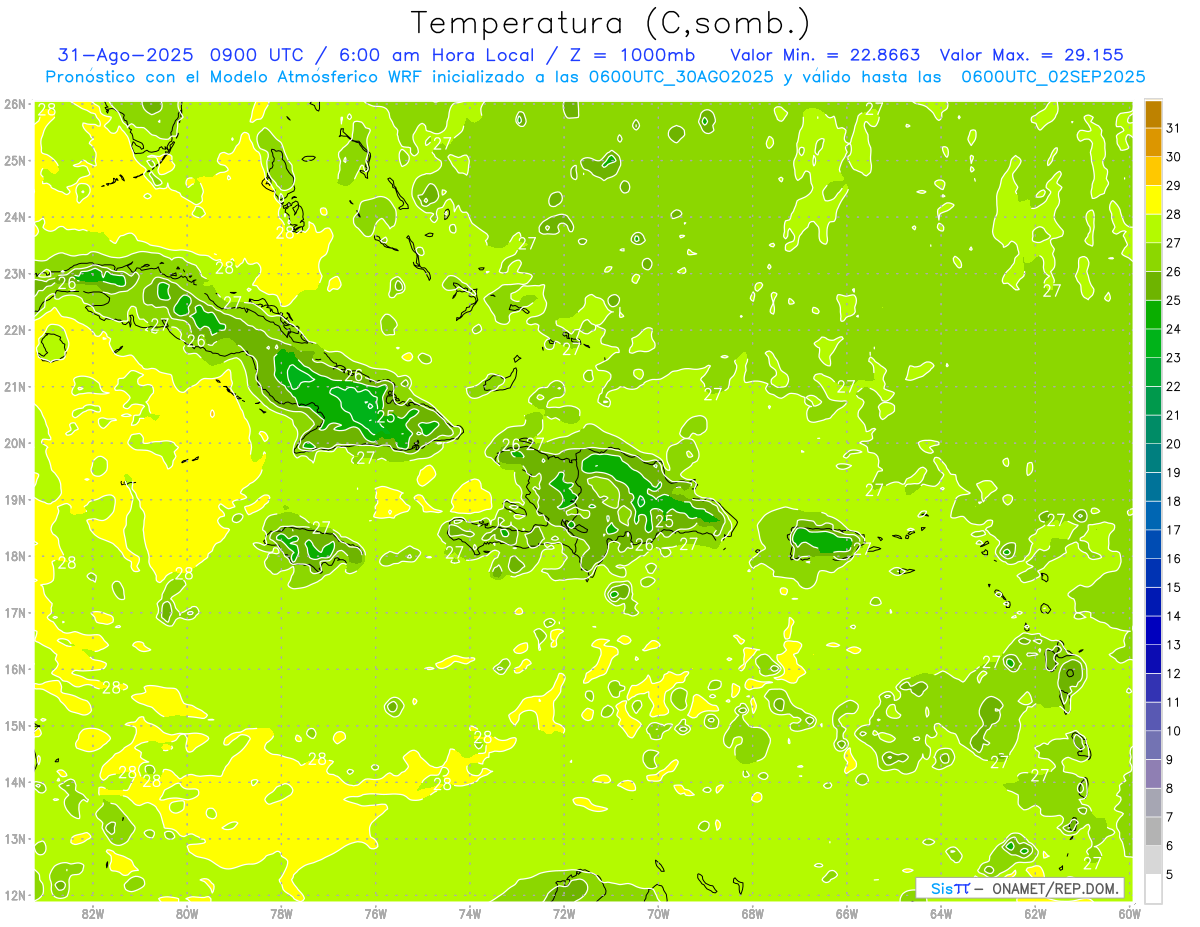Pick the purple swatch between 9 and 10
Screen dimensions: 1200x927
coord(1152,745)
